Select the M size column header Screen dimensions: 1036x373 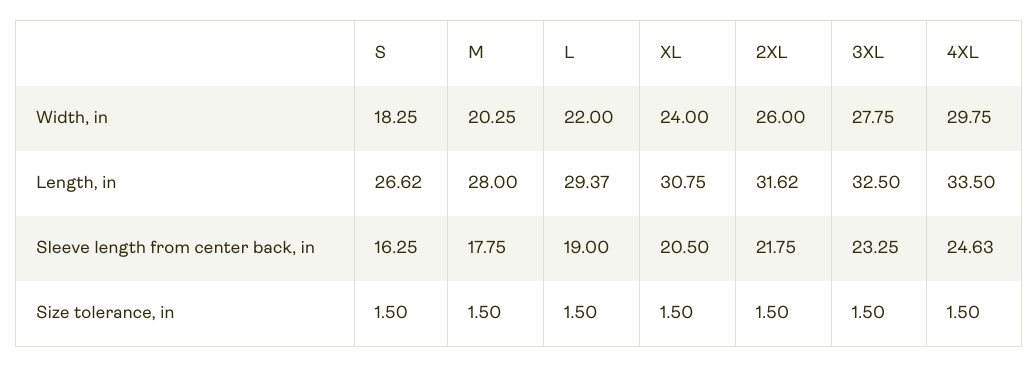coord(476,53)
